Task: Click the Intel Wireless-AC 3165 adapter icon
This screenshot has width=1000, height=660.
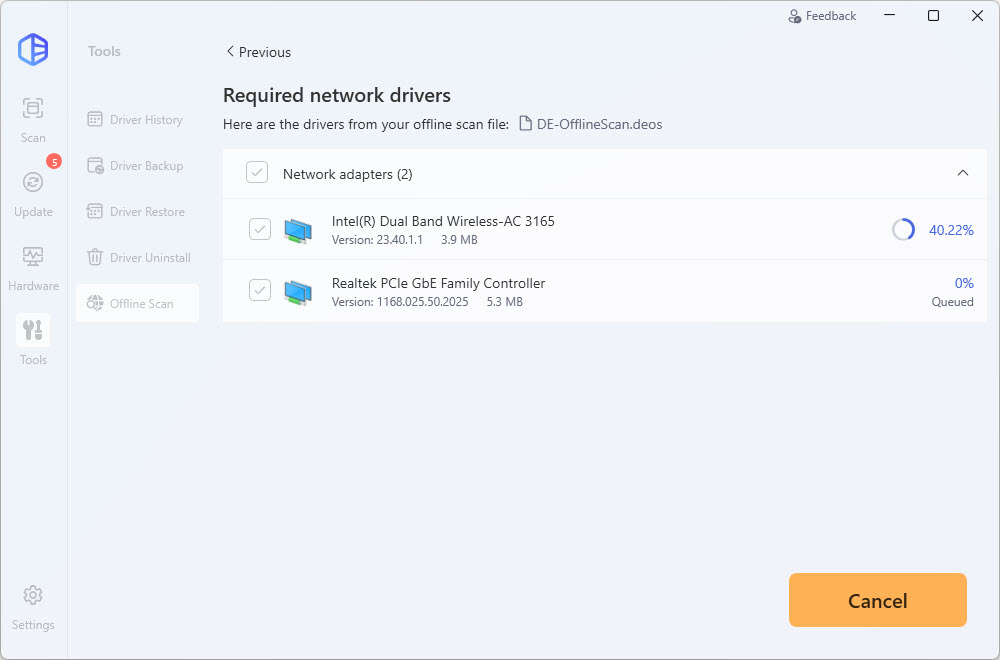Action: pyautogui.click(x=298, y=230)
